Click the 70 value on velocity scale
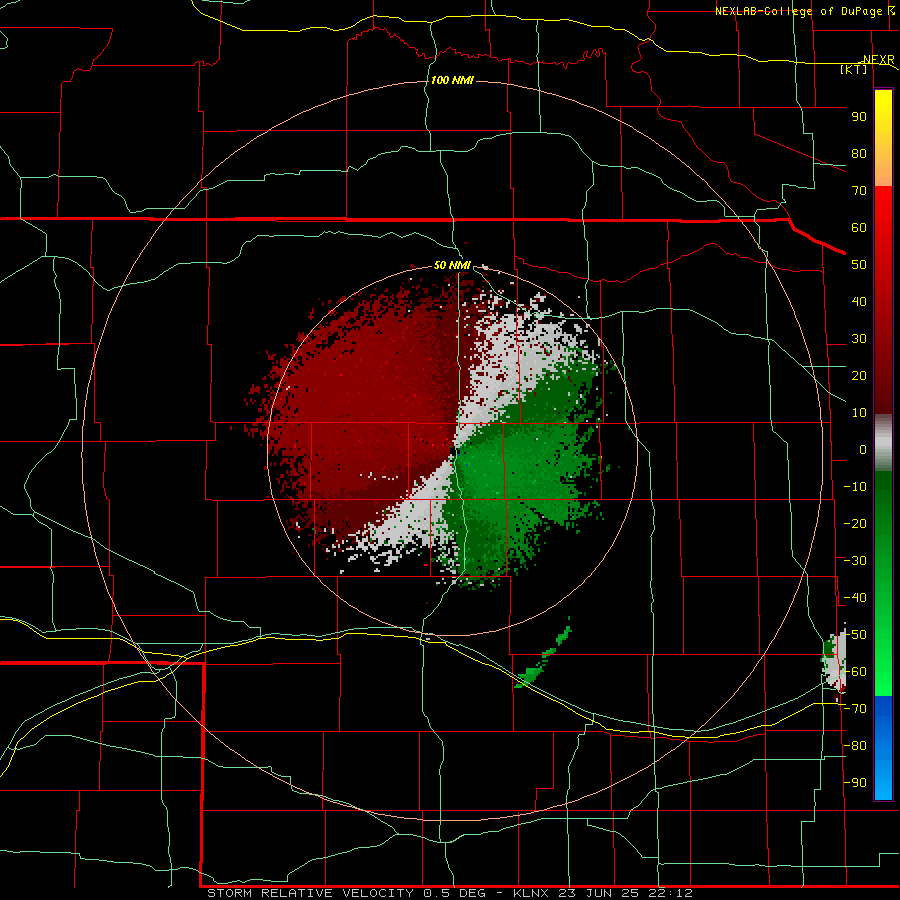This screenshot has width=900, height=900. click(x=859, y=191)
